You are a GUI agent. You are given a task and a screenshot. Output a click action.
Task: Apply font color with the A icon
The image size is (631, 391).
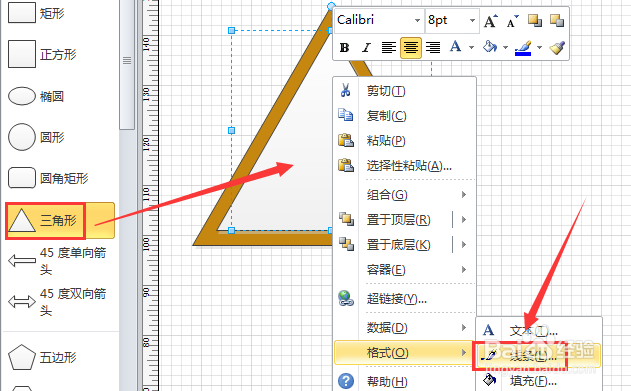click(456, 47)
